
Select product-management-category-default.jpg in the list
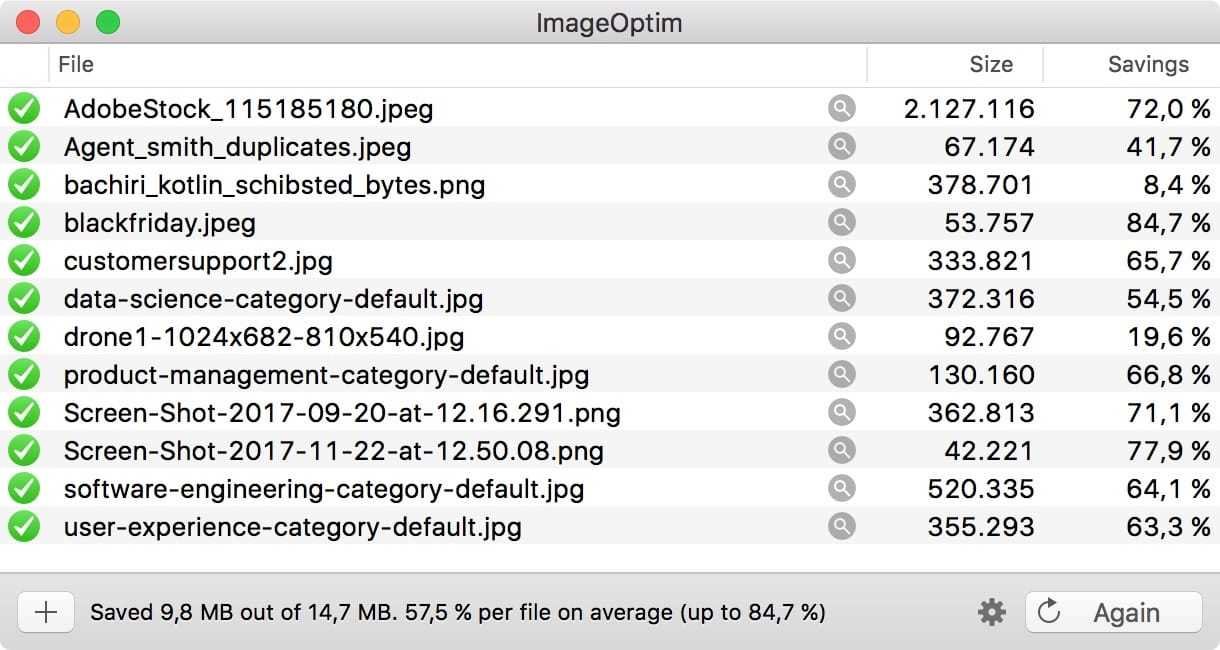pos(326,375)
